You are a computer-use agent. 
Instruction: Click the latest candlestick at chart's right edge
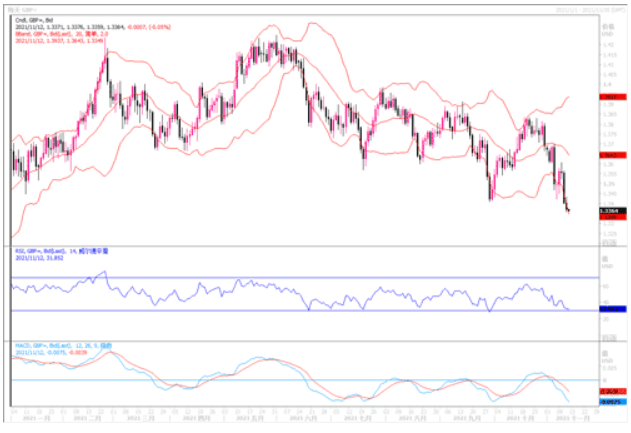567,210
